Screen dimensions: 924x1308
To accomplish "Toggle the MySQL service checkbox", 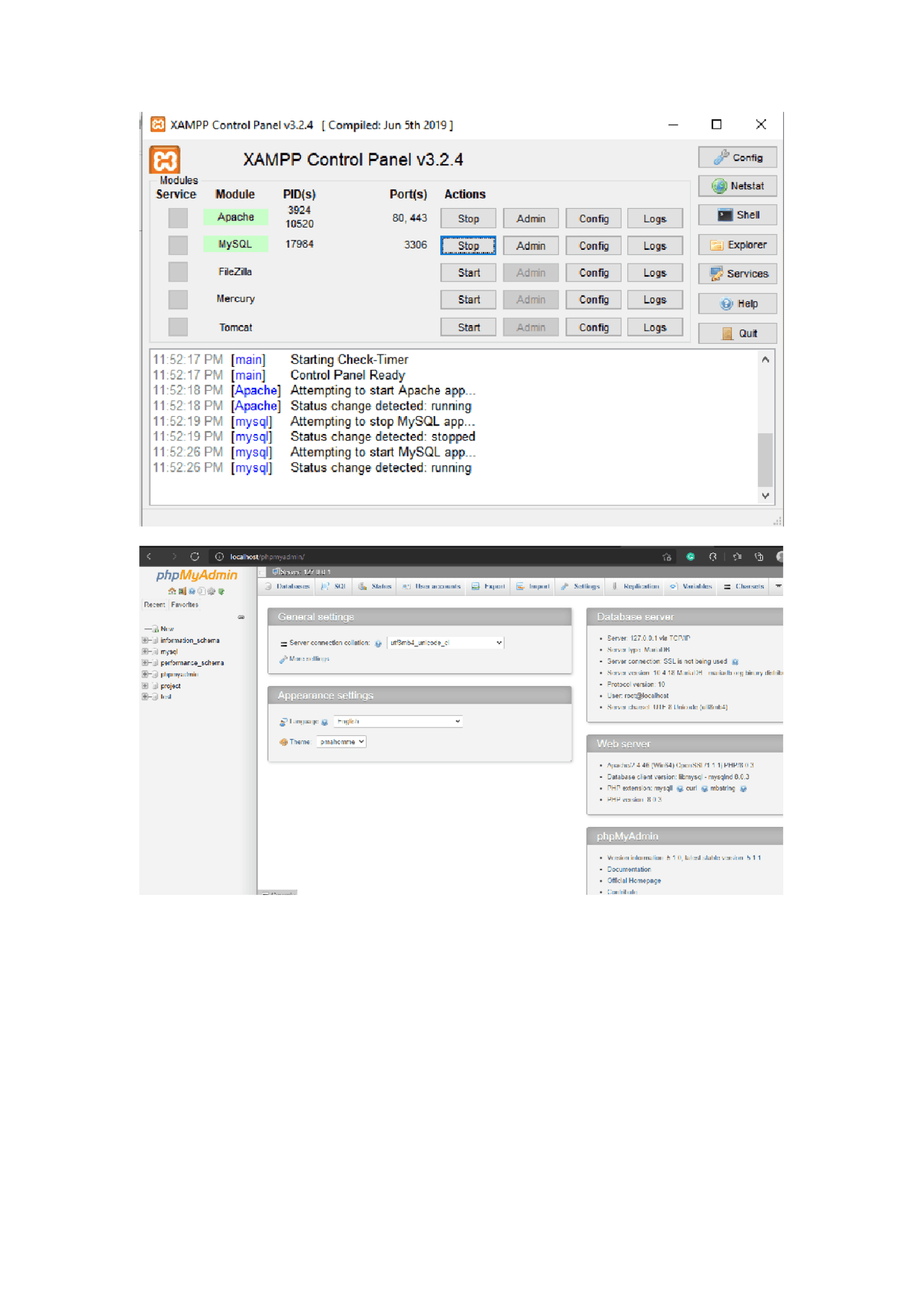I will point(178,246).
